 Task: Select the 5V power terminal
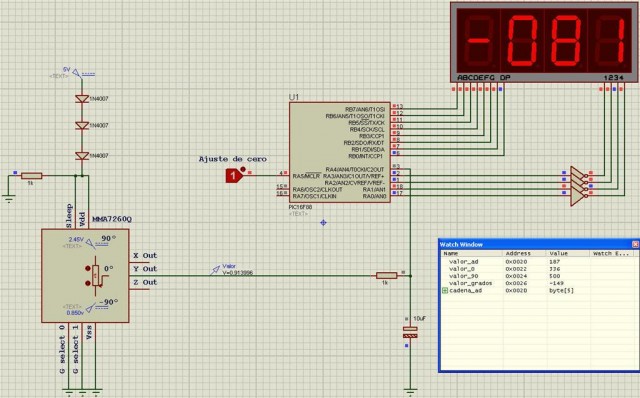coord(77,73)
